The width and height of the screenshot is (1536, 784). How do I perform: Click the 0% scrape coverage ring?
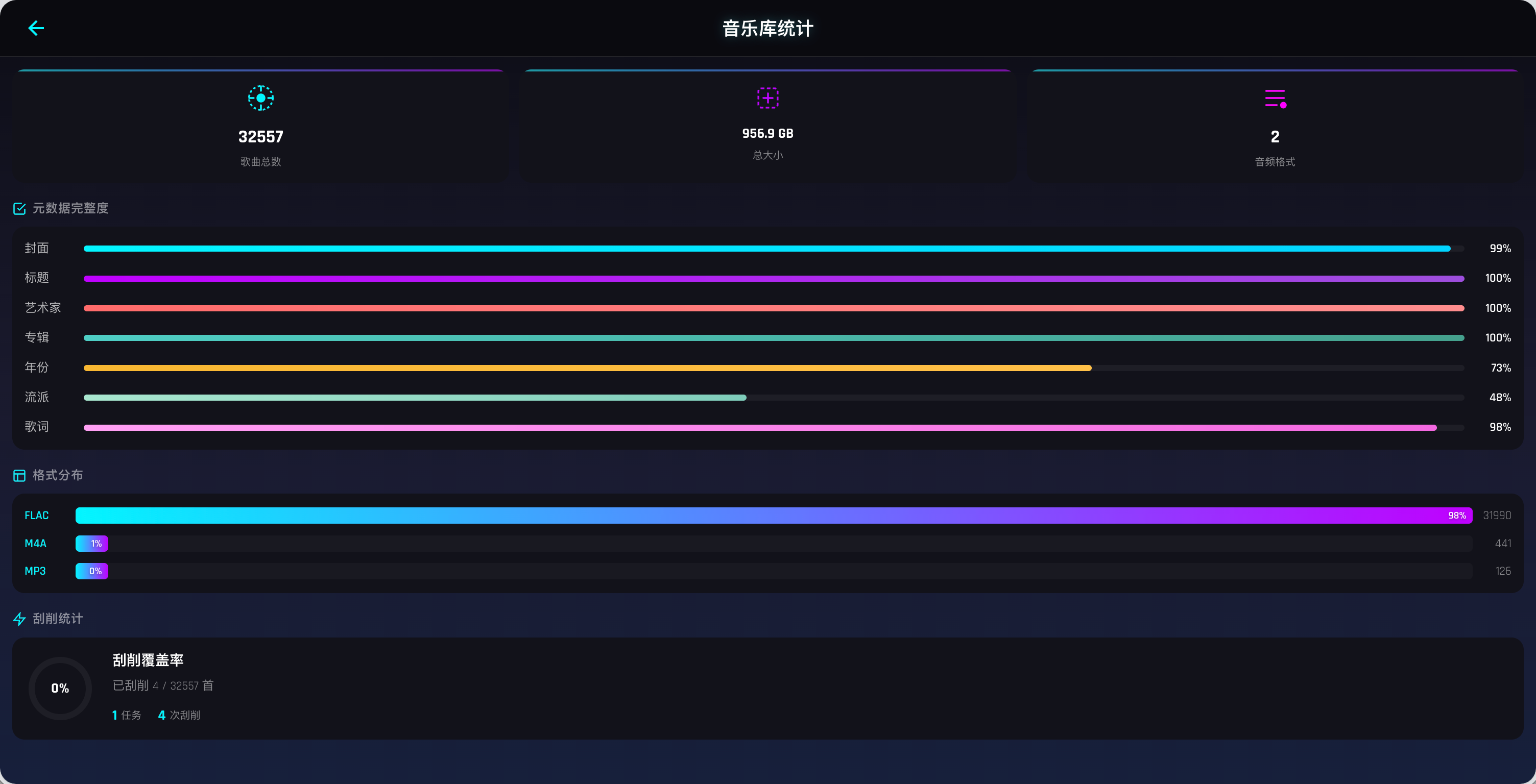click(x=60, y=689)
